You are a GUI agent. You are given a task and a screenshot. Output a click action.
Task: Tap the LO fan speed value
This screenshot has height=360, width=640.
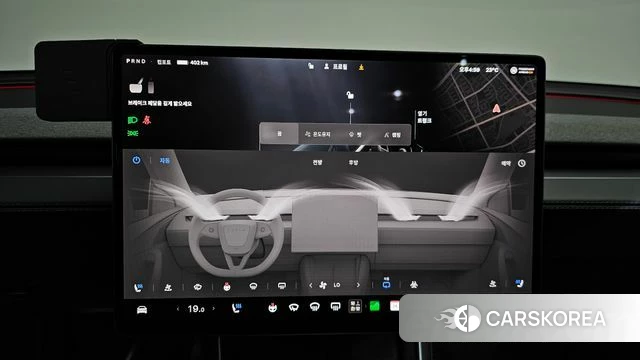337,285
